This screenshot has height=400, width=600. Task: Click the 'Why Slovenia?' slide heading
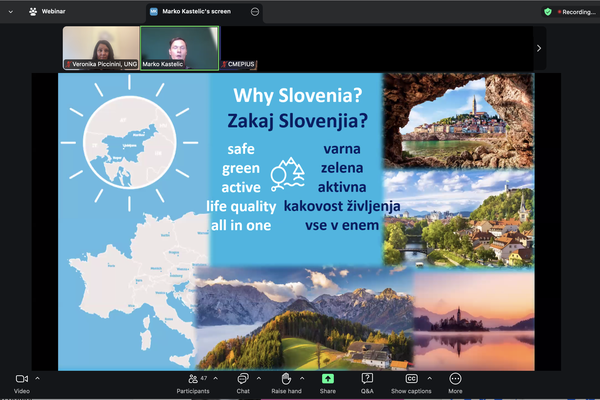(x=298, y=96)
